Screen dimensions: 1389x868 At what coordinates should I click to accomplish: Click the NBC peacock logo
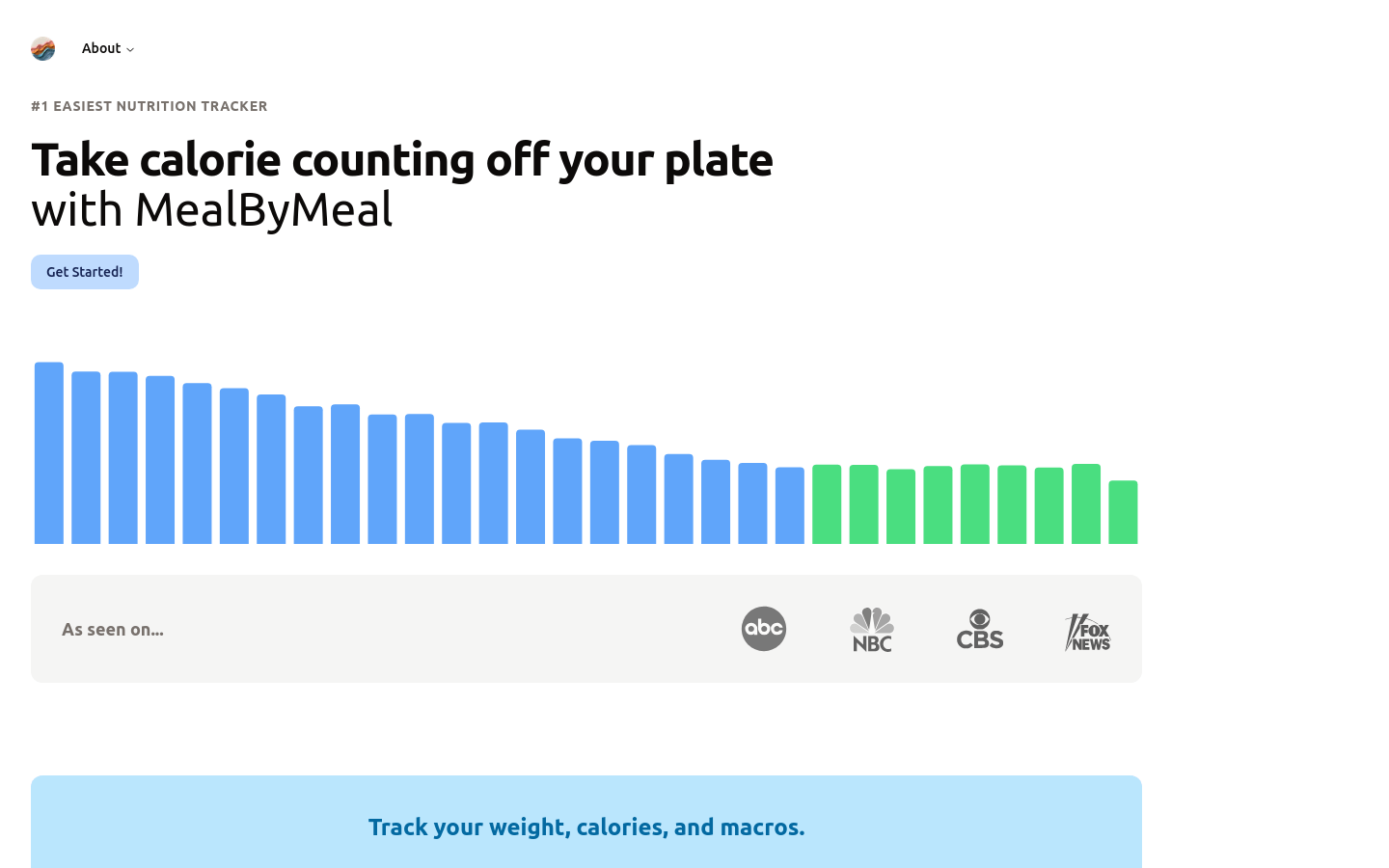tap(872, 629)
